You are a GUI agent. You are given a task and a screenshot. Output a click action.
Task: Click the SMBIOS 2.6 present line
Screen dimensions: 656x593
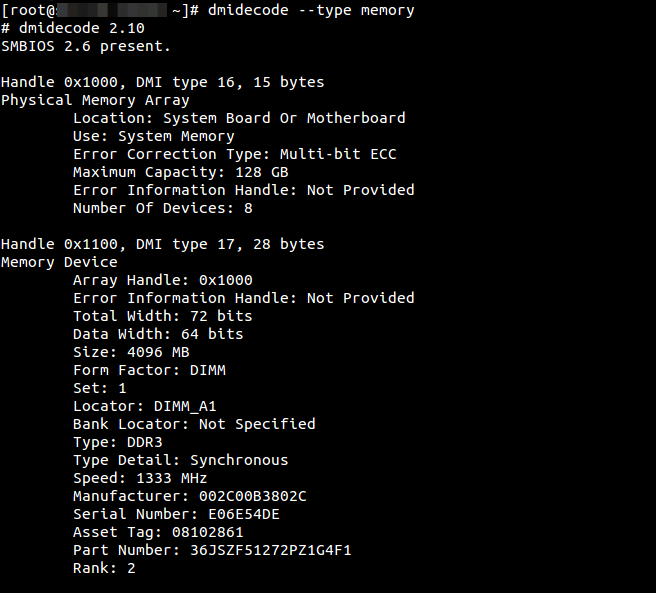pyautogui.click(x=86, y=46)
